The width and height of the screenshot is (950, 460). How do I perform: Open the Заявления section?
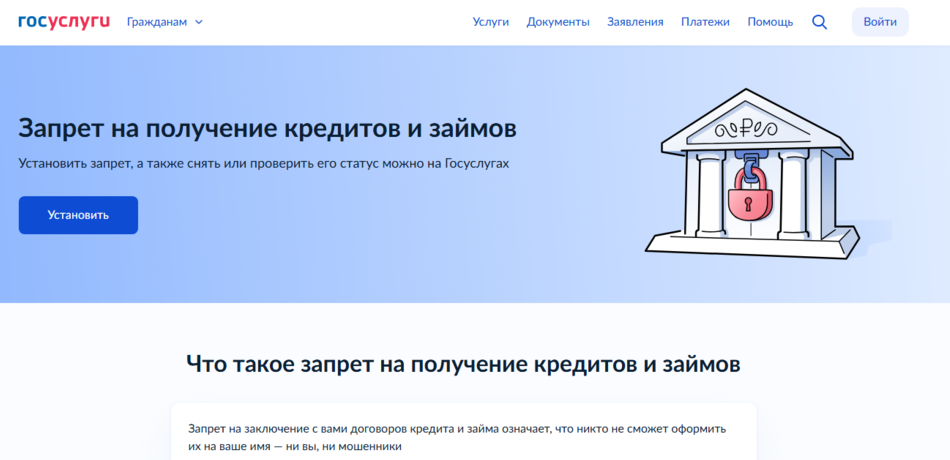(635, 22)
